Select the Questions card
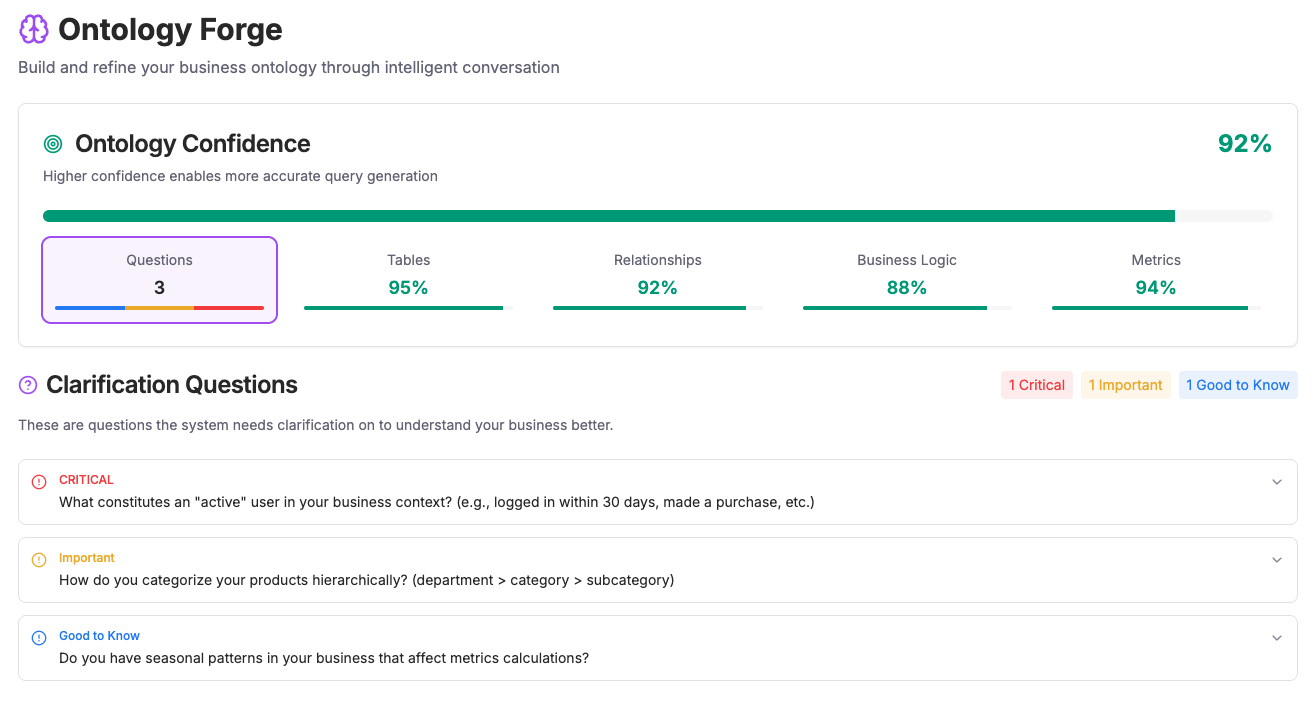The height and width of the screenshot is (703, 1315). [159, 279]
